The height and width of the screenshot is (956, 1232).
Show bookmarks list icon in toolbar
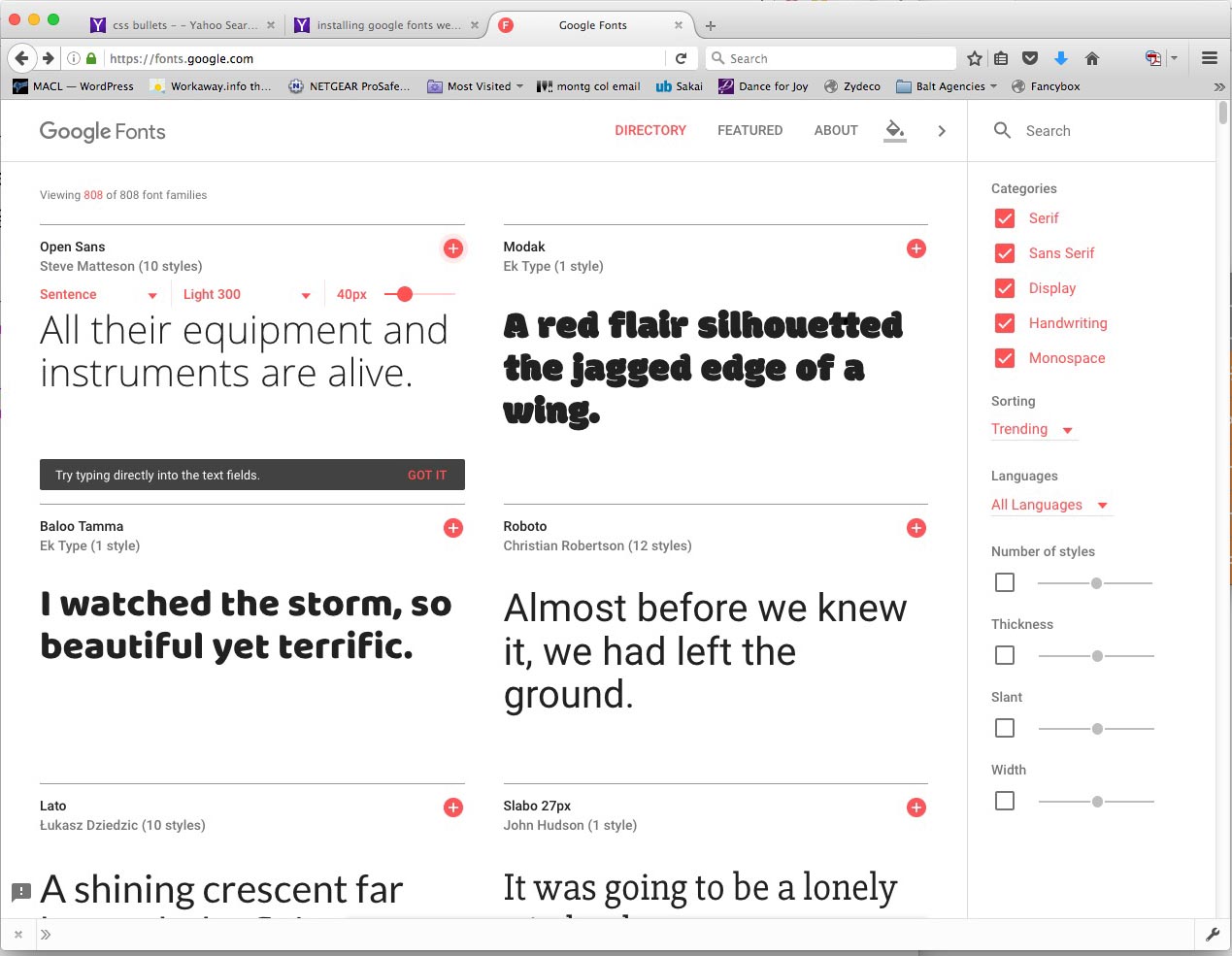coord(1001,58)
